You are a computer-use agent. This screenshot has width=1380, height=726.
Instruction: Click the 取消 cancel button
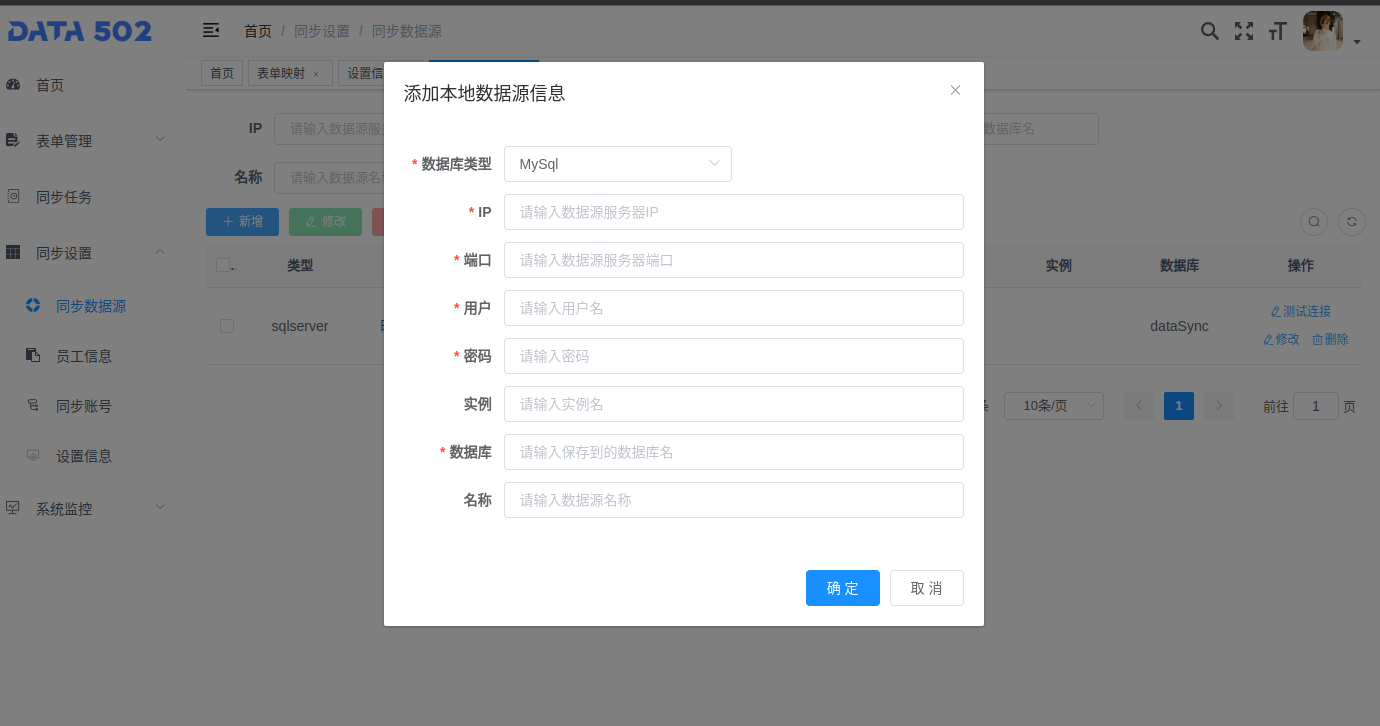tap(926, 588)
